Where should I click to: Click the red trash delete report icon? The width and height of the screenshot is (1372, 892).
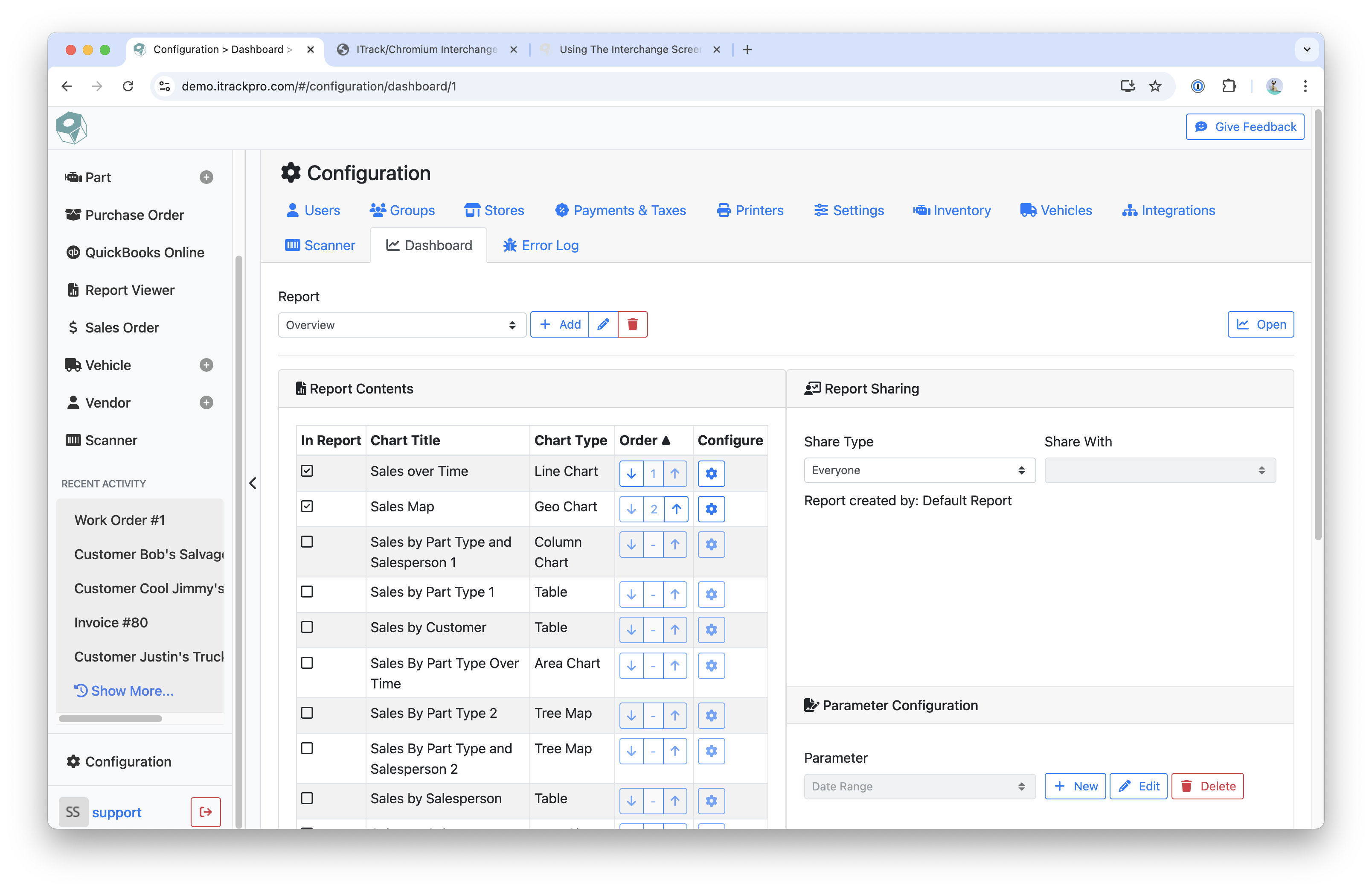click(x=632, y=325)
